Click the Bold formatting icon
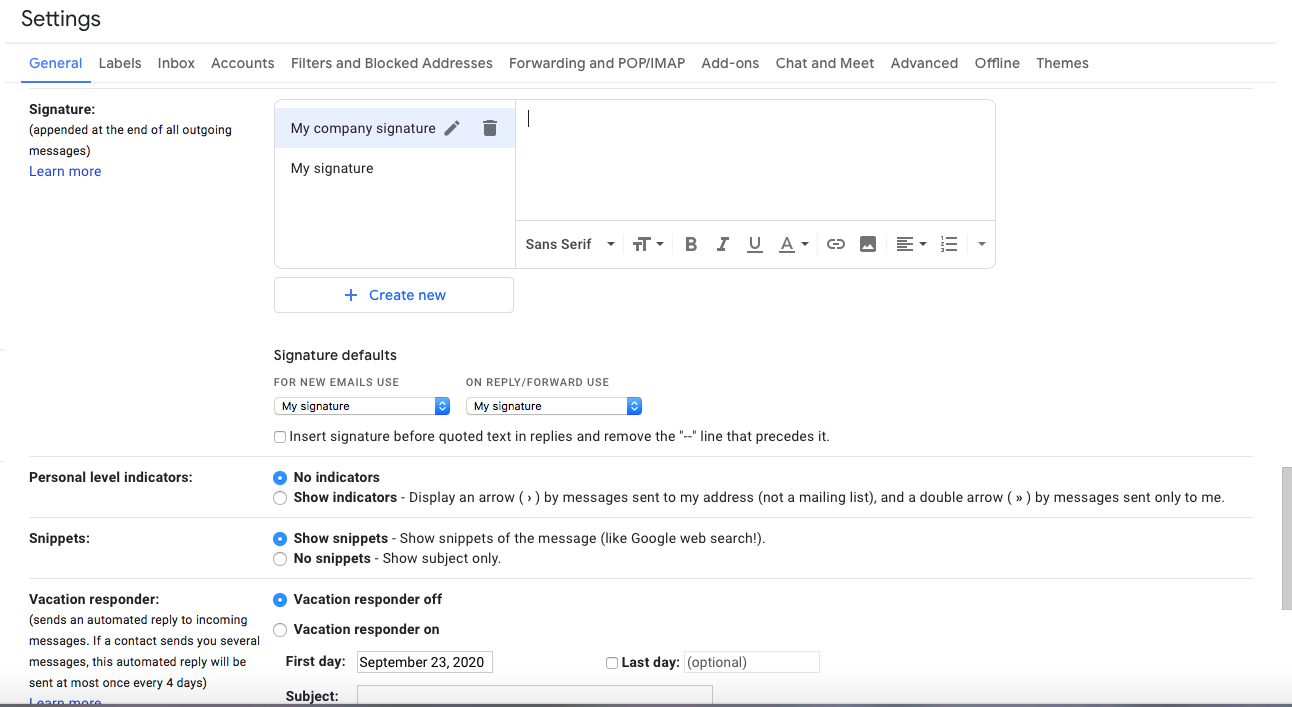The width and height of the screenshot is (1292, 707). [x=690, y=243]
